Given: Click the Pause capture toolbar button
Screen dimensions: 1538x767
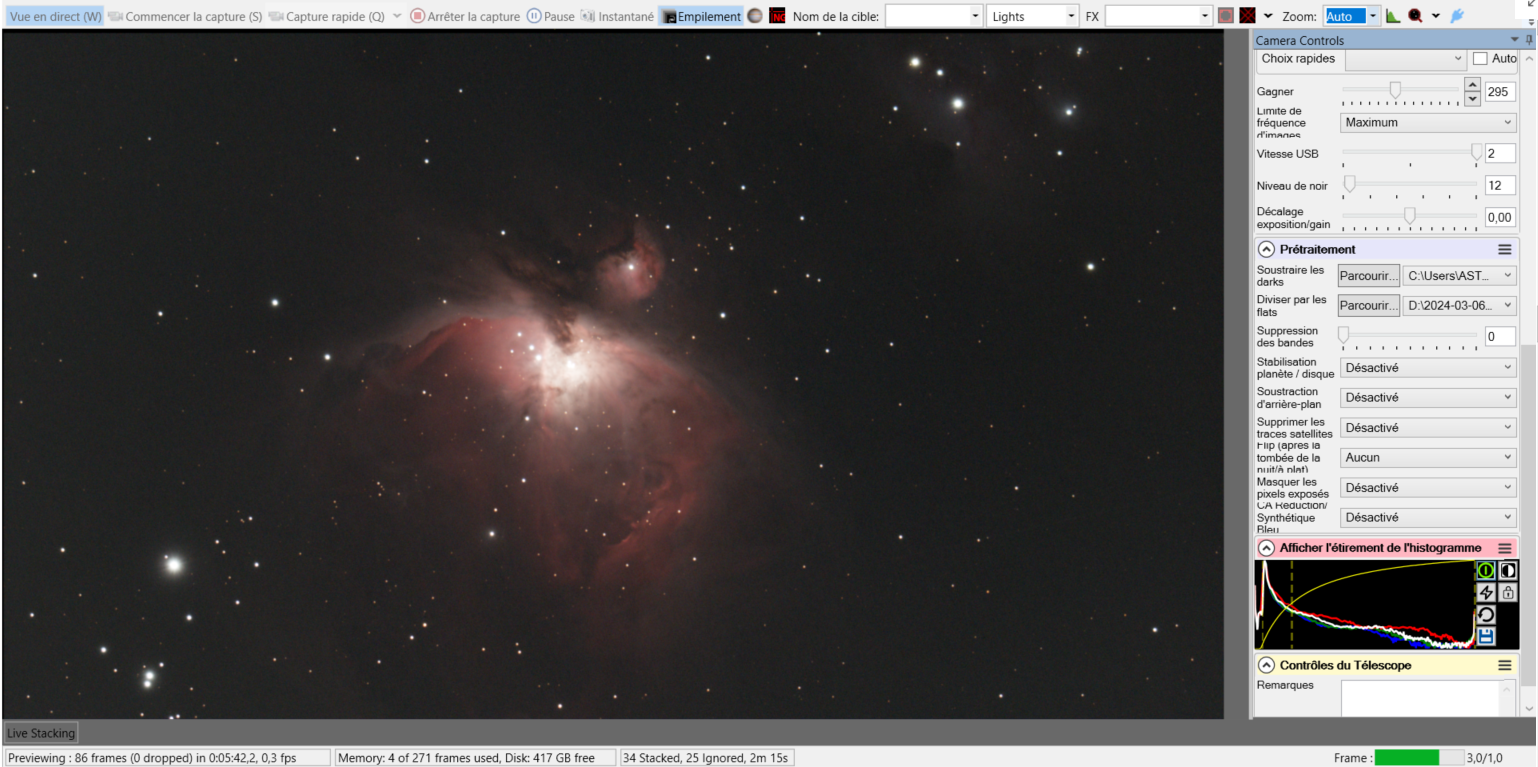Looking at the screenshot, I should pyautogui.click(x=550, y=16).
